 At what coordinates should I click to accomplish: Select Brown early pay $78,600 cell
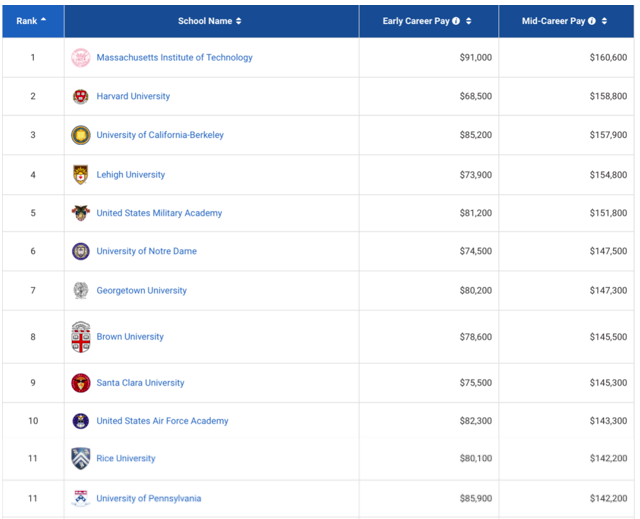(429, 337)
